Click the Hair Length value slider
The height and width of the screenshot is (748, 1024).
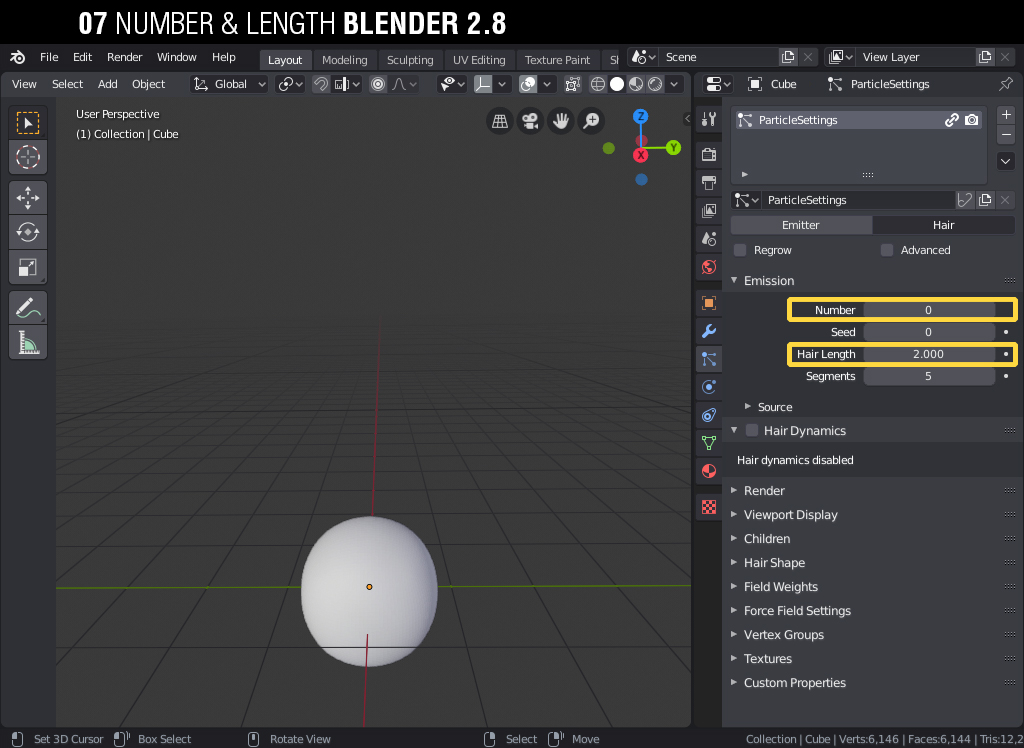[928, 354]
